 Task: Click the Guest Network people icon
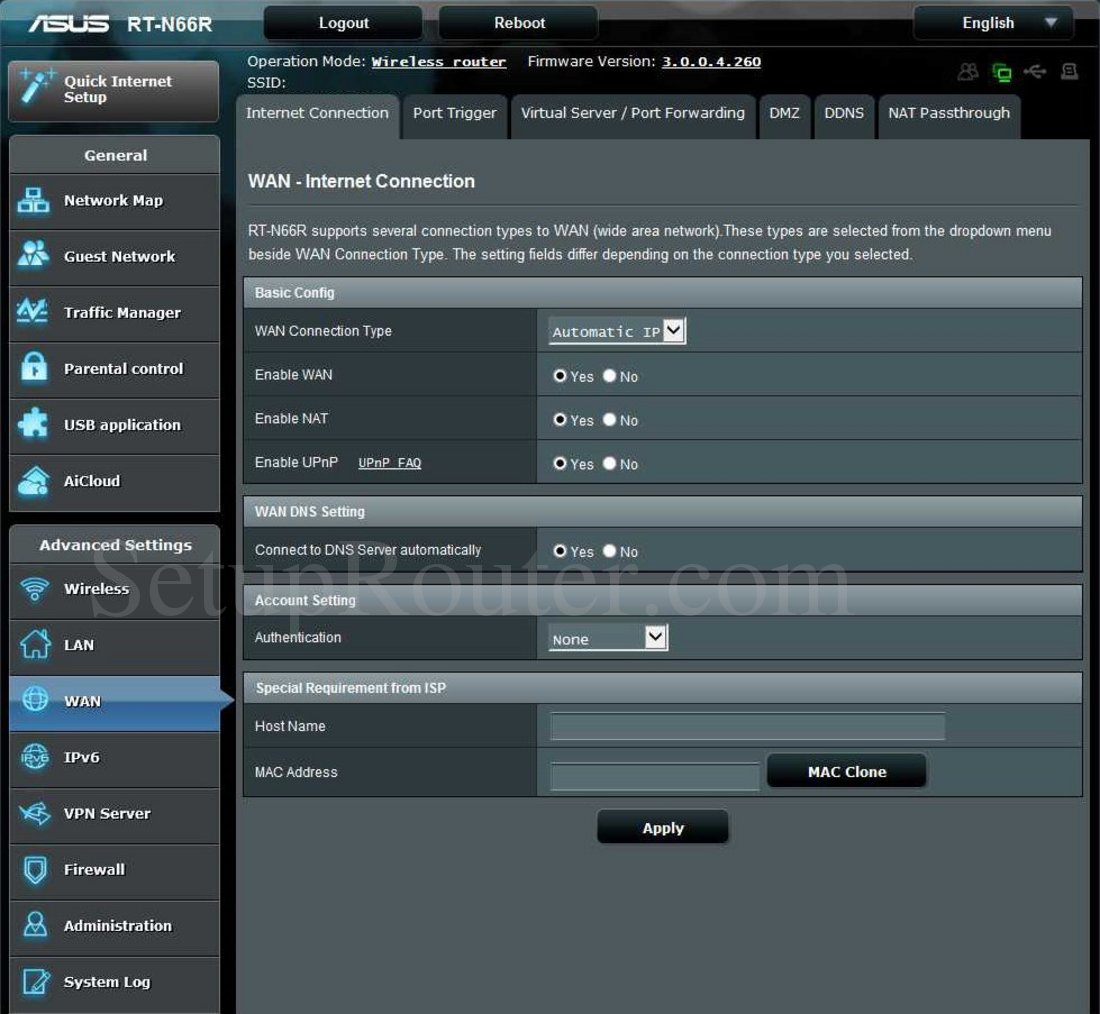[x=34, y=255]
